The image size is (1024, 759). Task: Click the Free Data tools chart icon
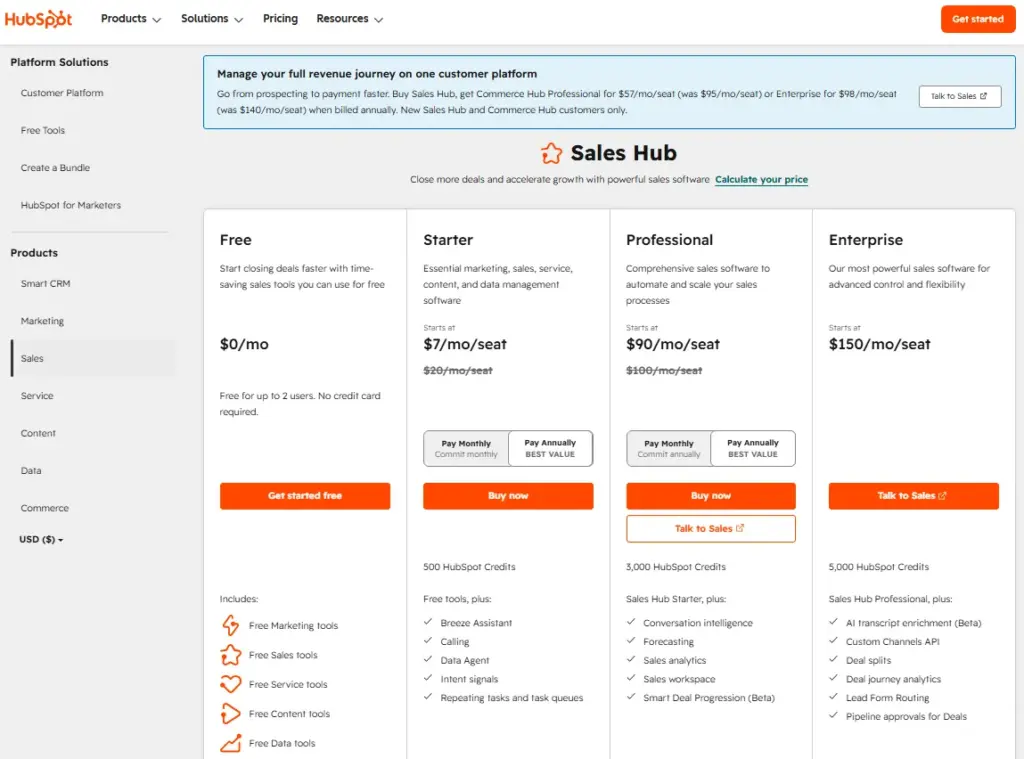pyautogui.click(x=231, y=743)
